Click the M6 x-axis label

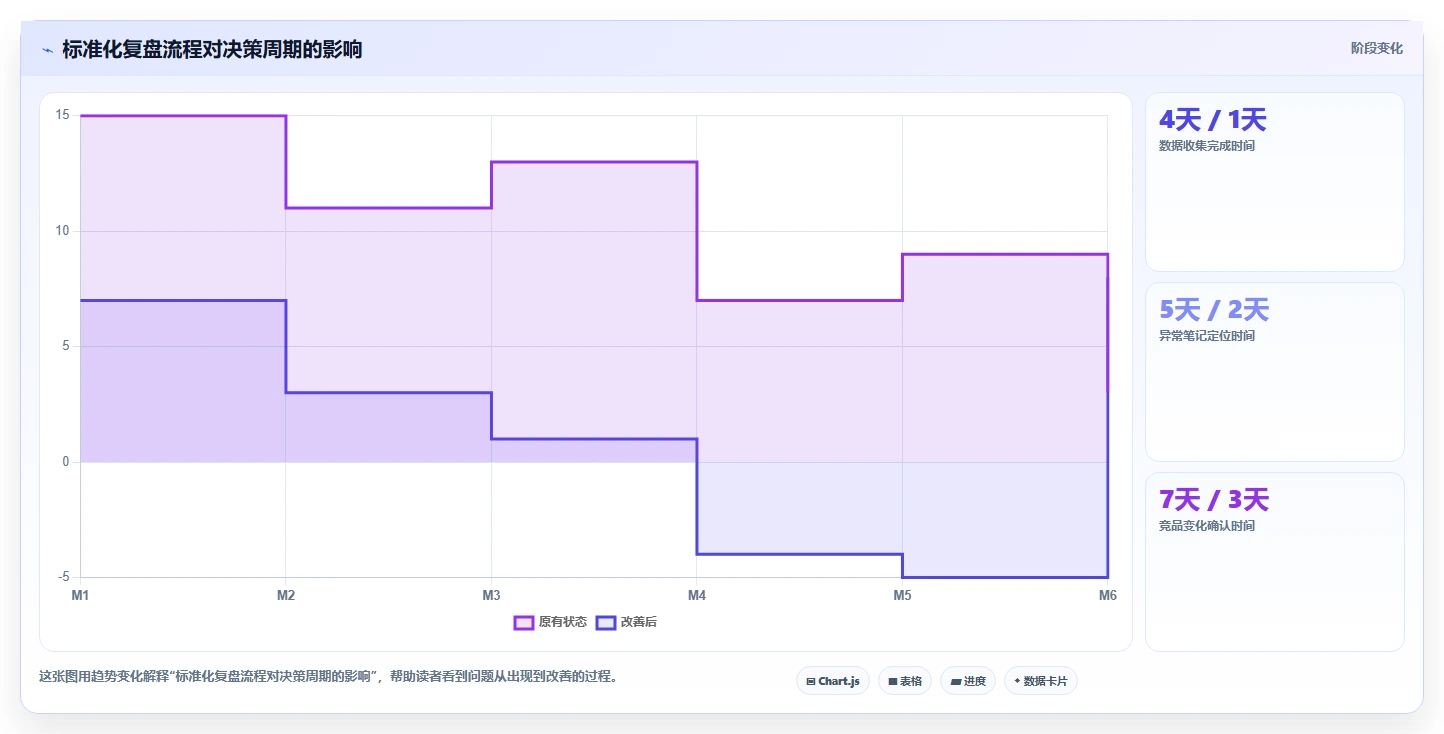coord(1107,596)
